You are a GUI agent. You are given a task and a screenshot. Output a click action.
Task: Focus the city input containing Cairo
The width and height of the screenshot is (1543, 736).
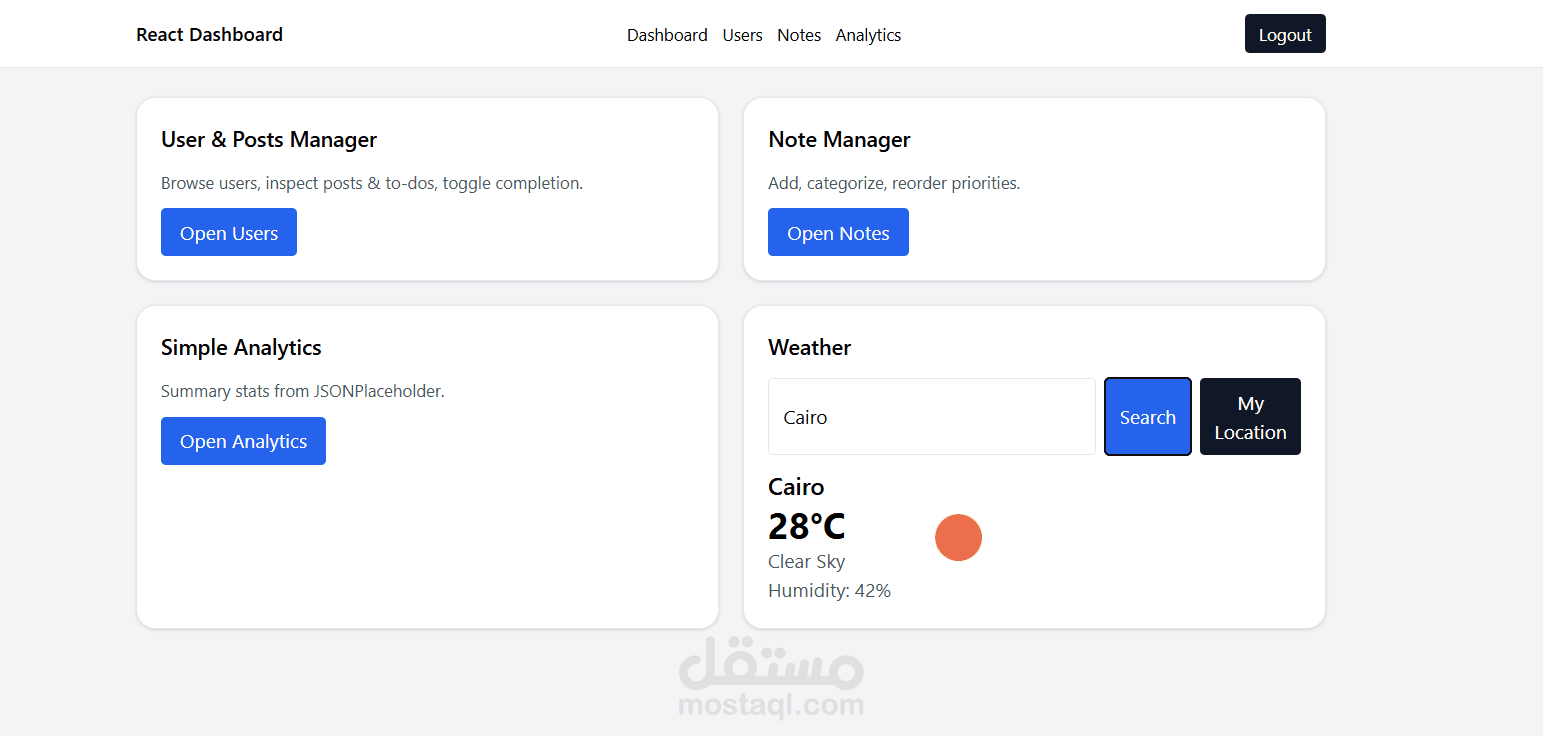tap(932, 417)
